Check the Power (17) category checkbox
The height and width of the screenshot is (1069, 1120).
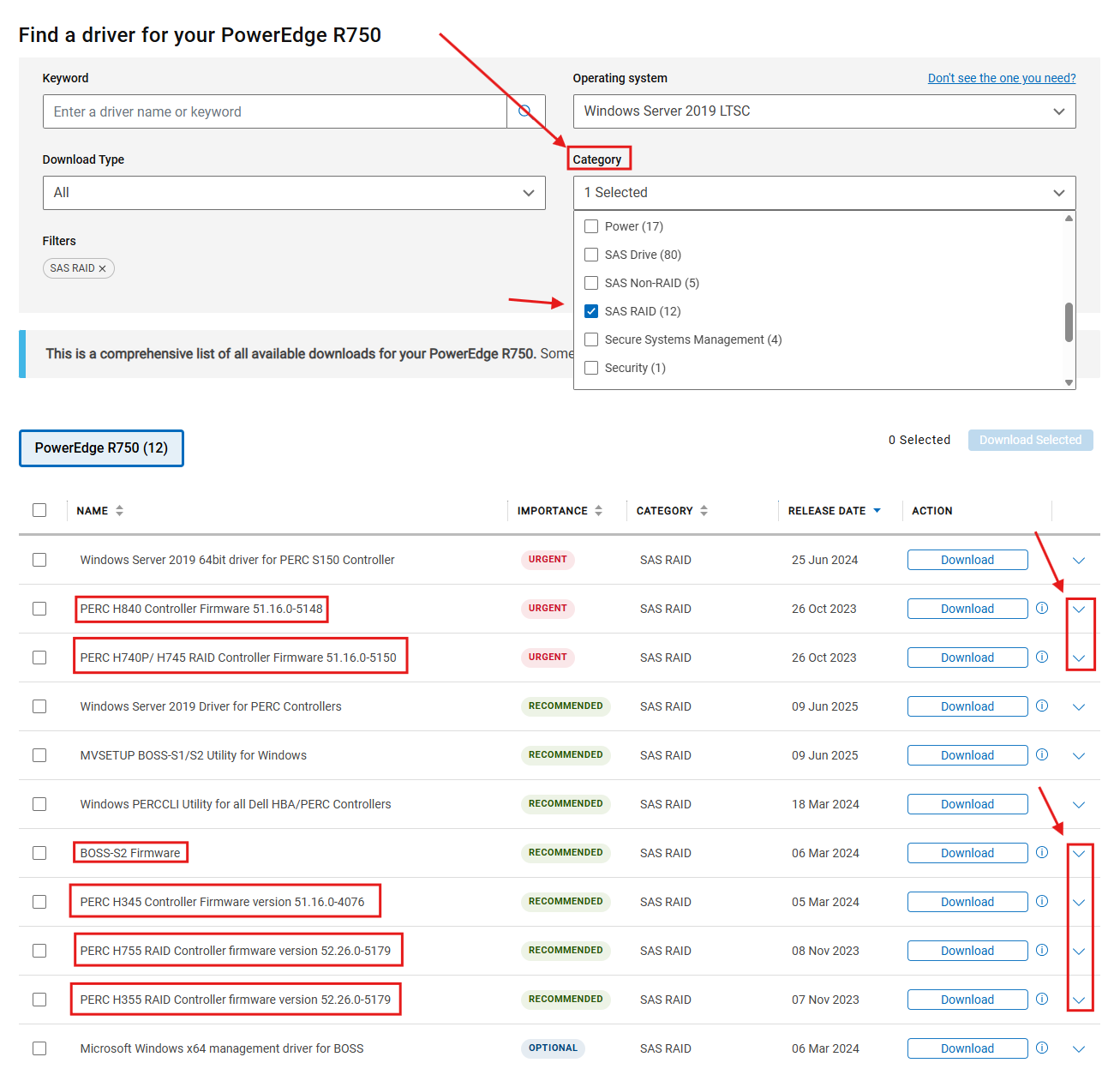tap(591, 225)
